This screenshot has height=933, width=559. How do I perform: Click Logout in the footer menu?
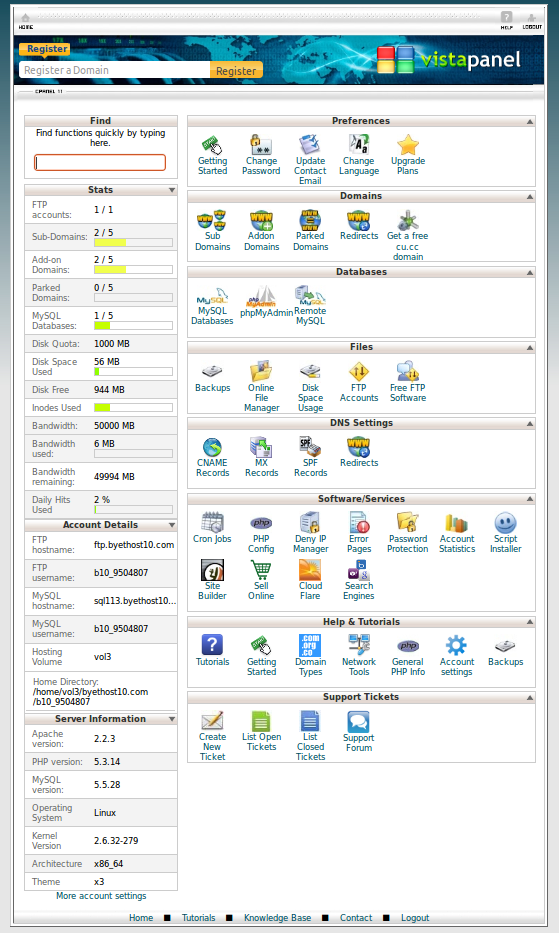415,918
